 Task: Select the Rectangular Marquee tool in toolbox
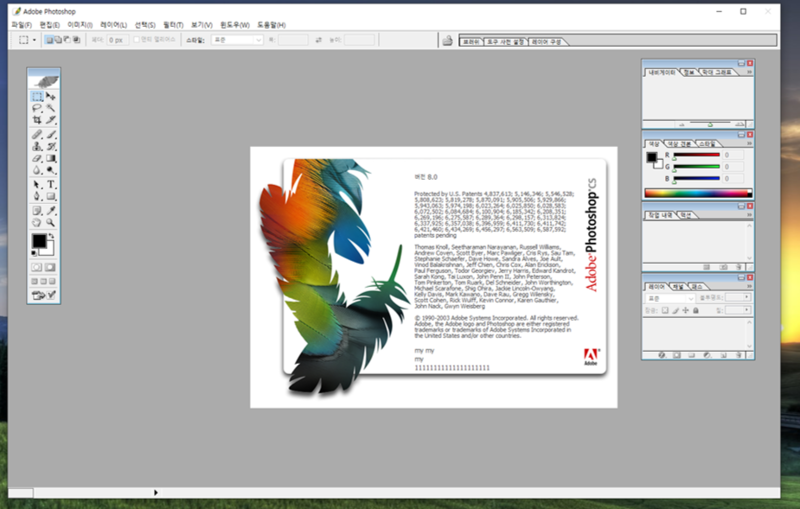pyautogui.click(x=37, y=96)
